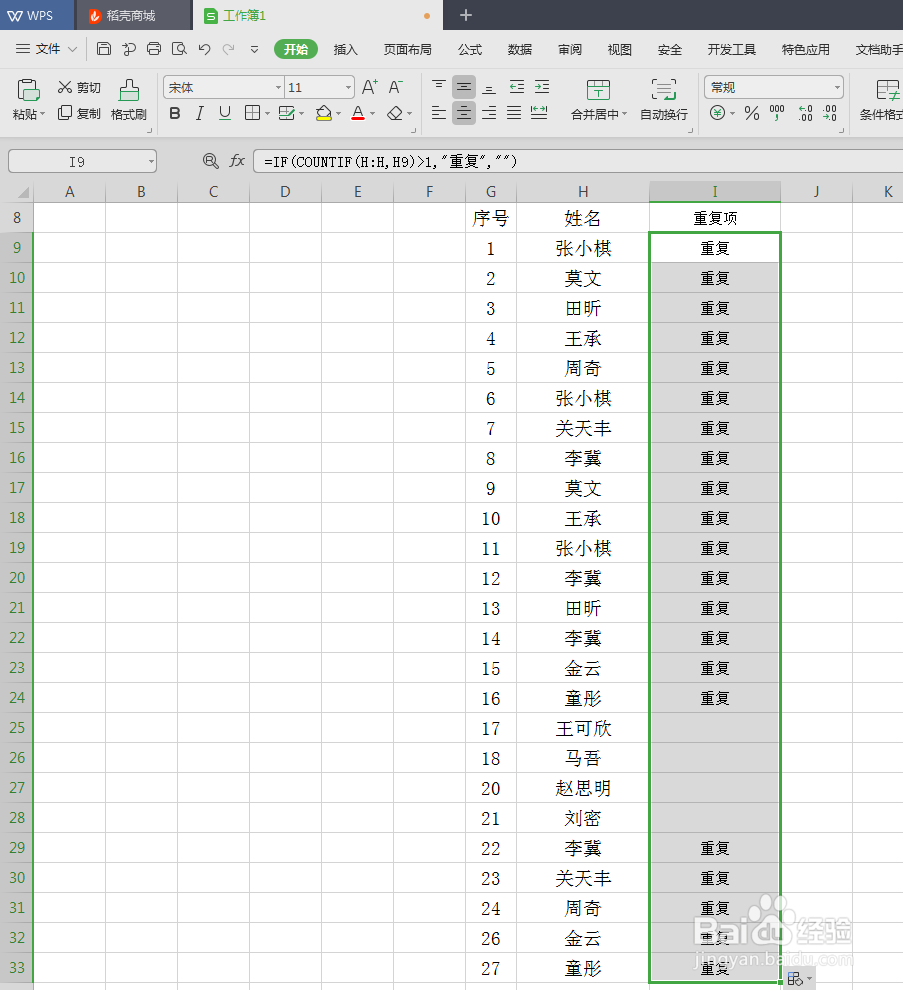Expand the borders dropdown arrow
This screenshot has width=903, height=990.
(x=268, y=114)
